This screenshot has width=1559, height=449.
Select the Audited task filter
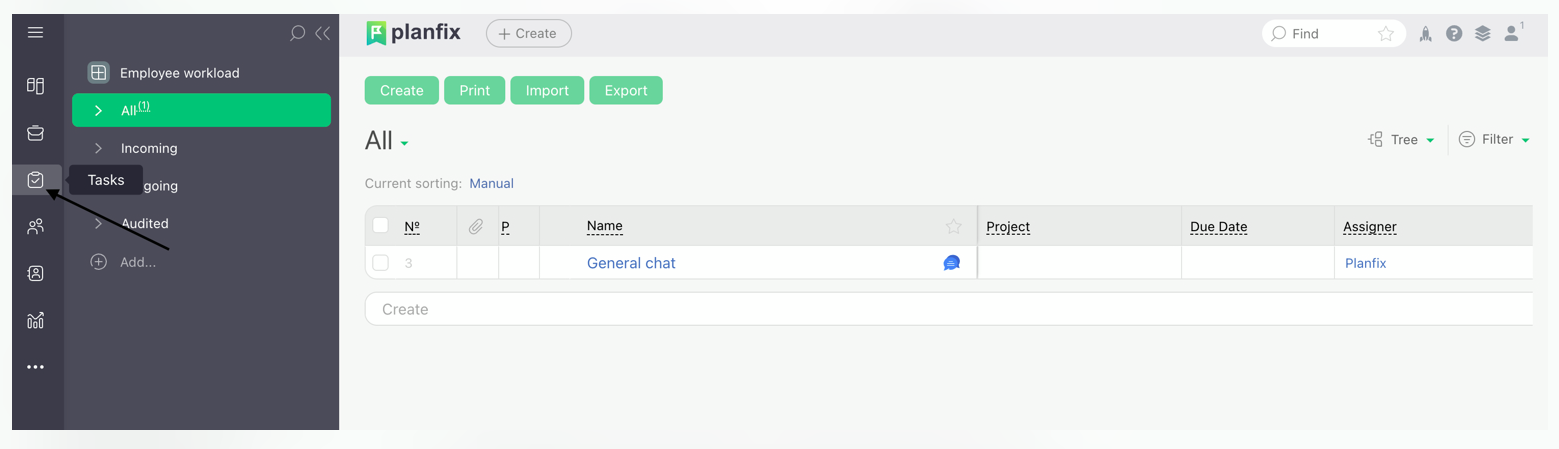[x=145, y=224]
